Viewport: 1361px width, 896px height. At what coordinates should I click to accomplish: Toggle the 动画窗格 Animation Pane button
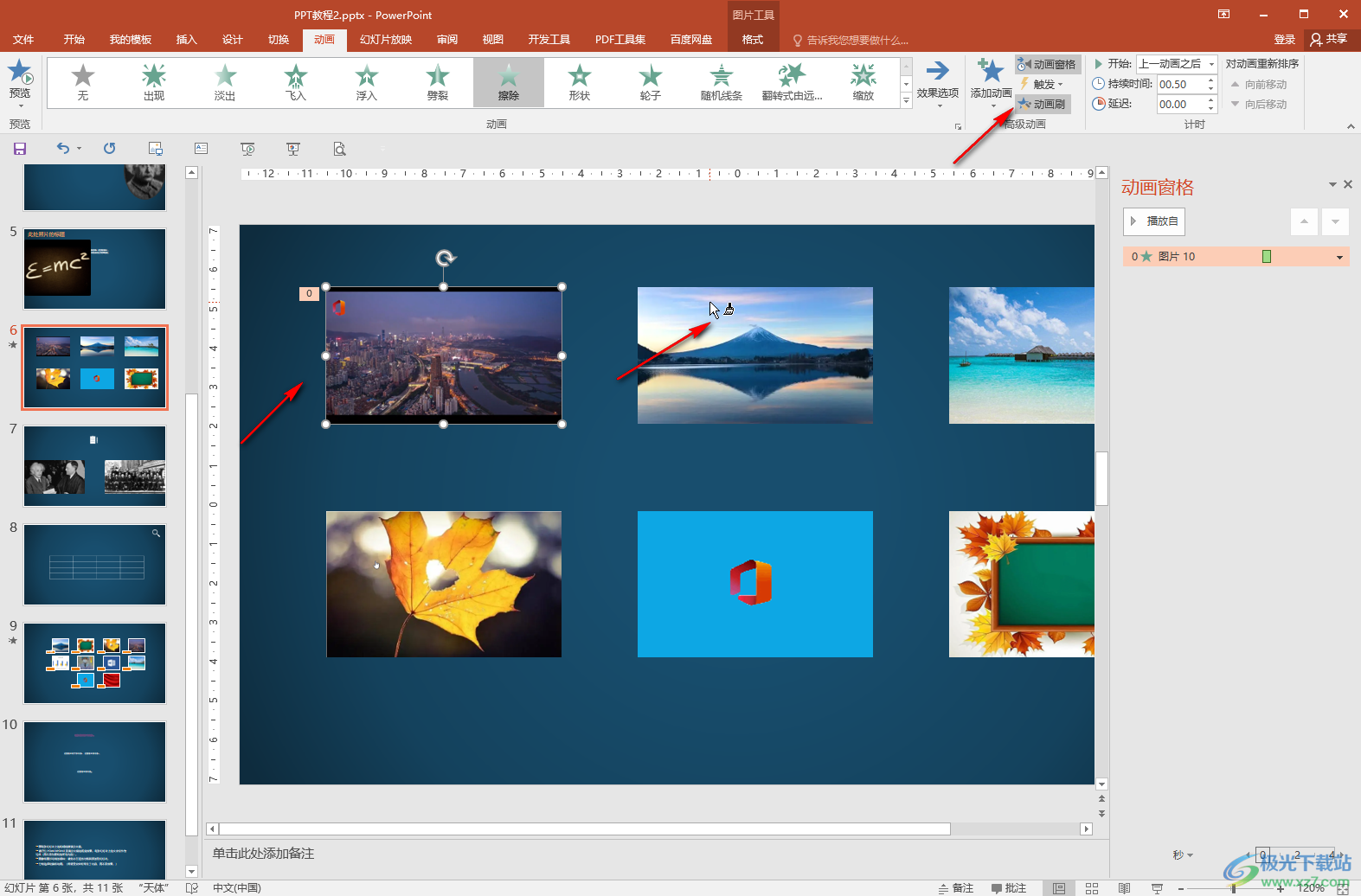pos(1047,64)
